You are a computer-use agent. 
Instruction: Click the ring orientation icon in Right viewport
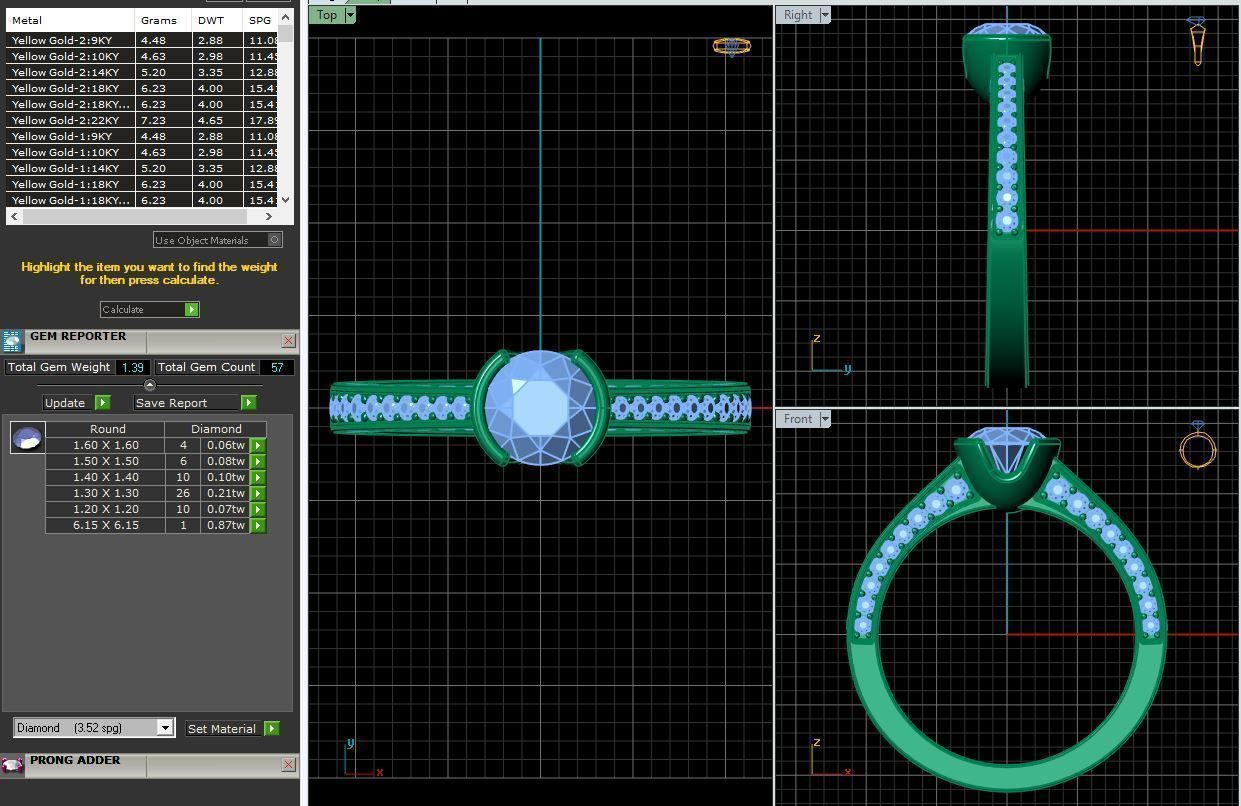pos(1197,41)
